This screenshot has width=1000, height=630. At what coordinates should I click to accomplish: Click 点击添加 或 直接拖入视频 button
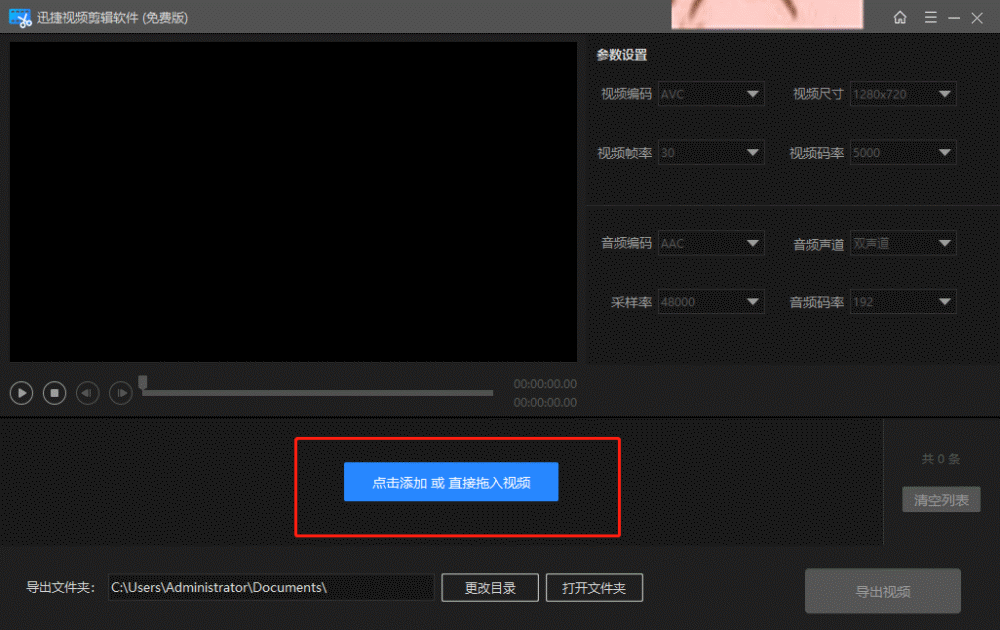point(451,482)
